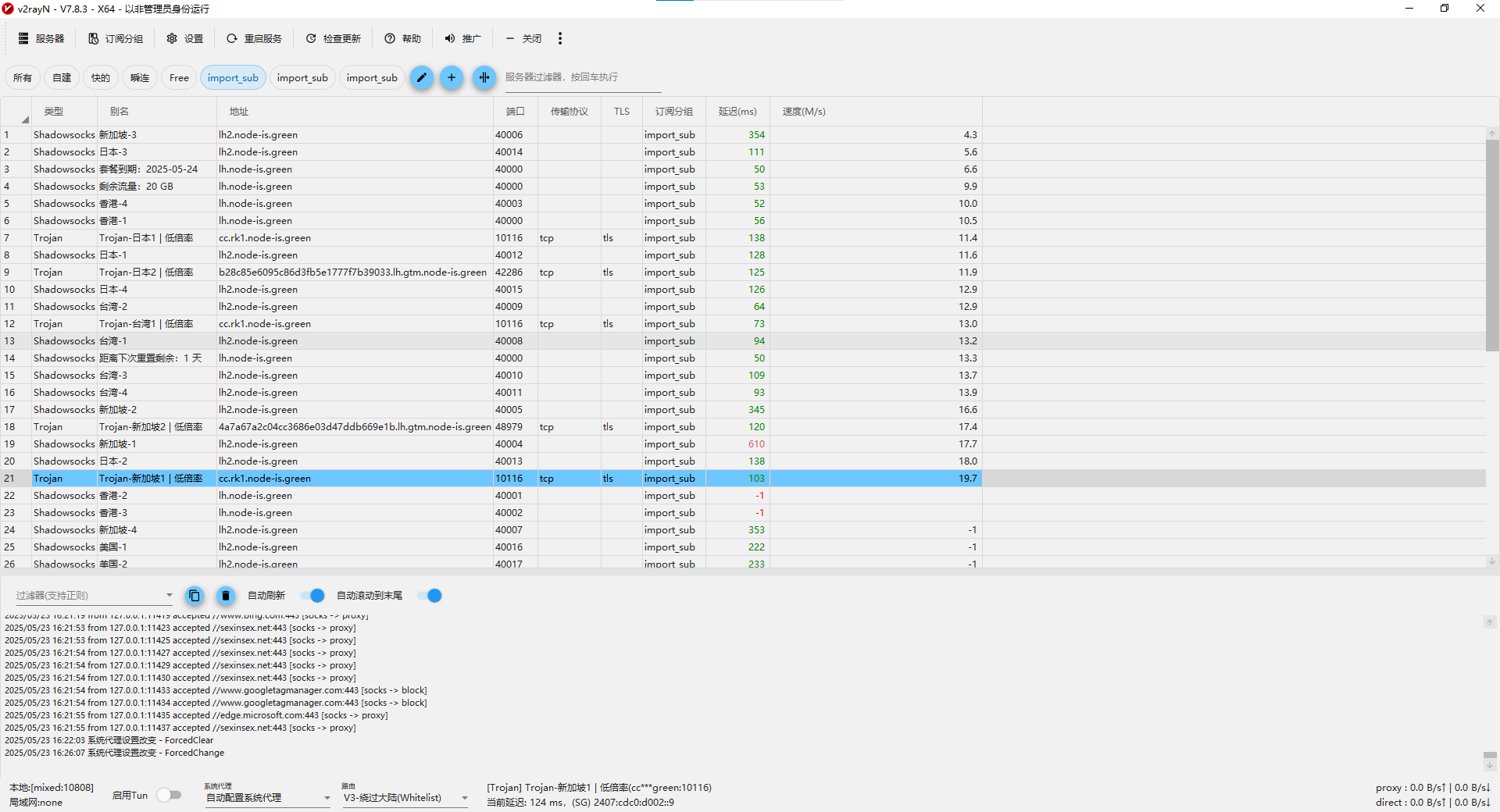Sort by 地址 column header
This screenshot has height=812, width=1500.
[x=355, y=112]
